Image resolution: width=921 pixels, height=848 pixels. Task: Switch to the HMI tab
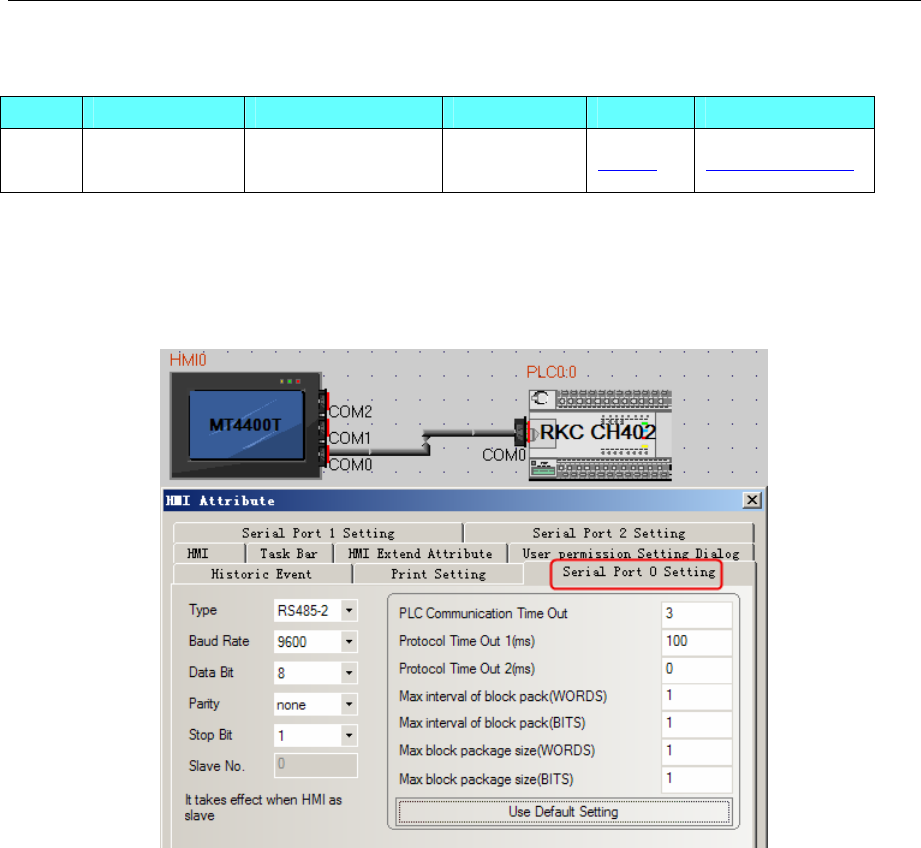click(209, 553)
